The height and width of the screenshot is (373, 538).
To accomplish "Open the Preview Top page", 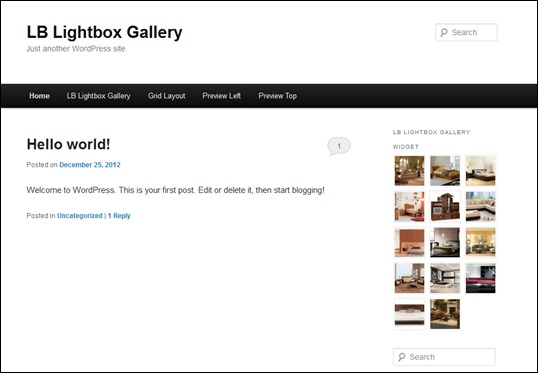I will [x=278, y=96].
